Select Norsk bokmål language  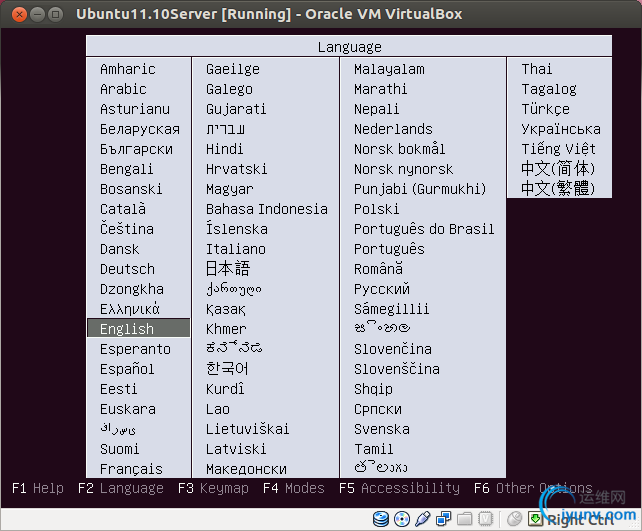pyautogui.click(x=399, y=149)
